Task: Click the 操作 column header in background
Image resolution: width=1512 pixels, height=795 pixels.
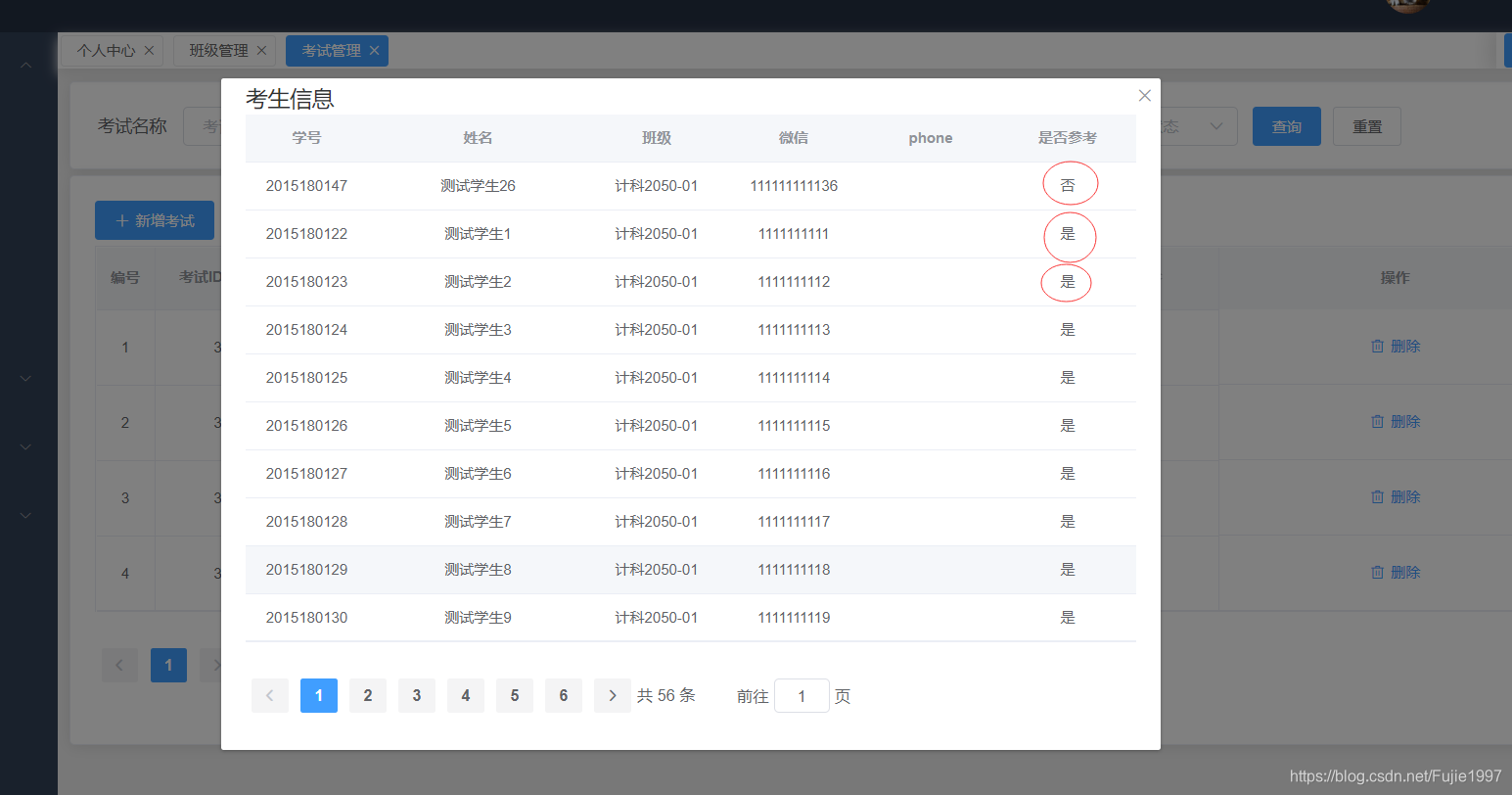Action: pyautogui.click(x=1395, y=278)
